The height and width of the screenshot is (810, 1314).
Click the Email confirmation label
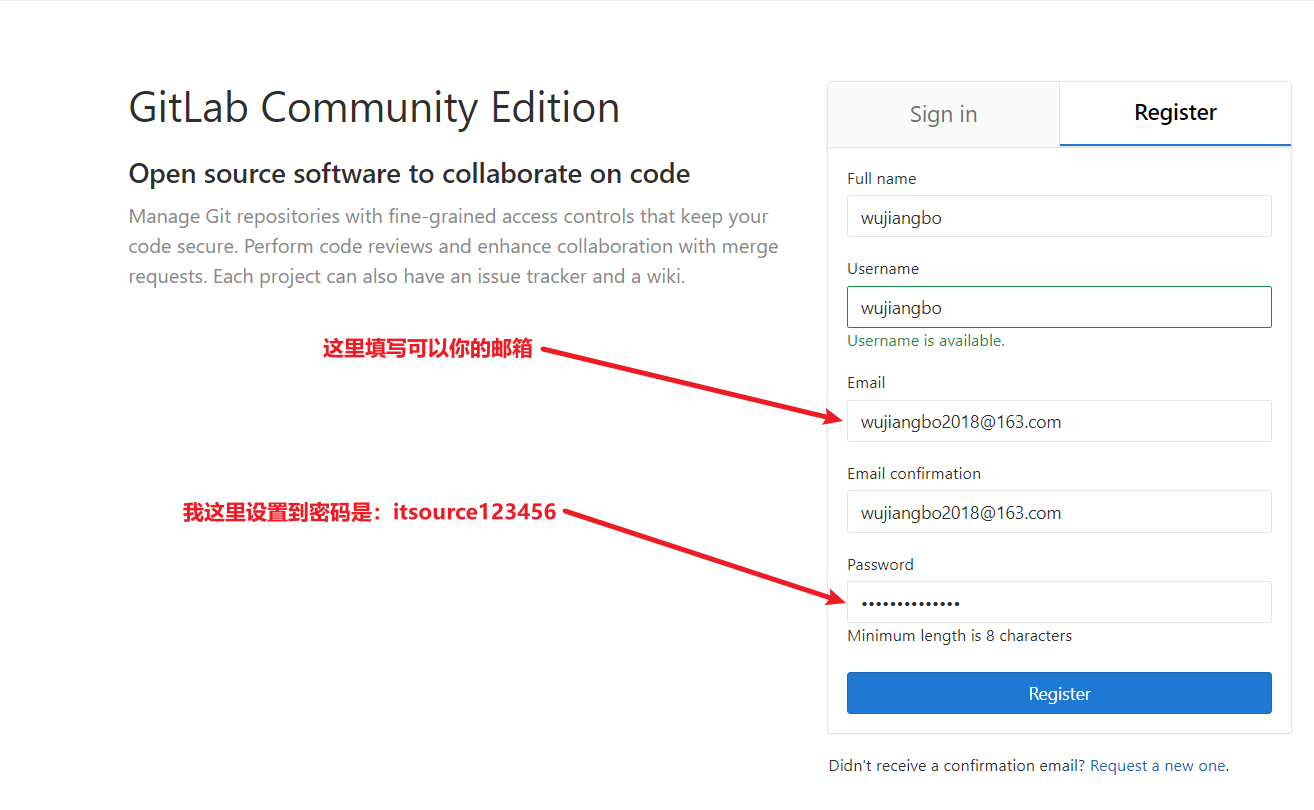click(914, 474)
